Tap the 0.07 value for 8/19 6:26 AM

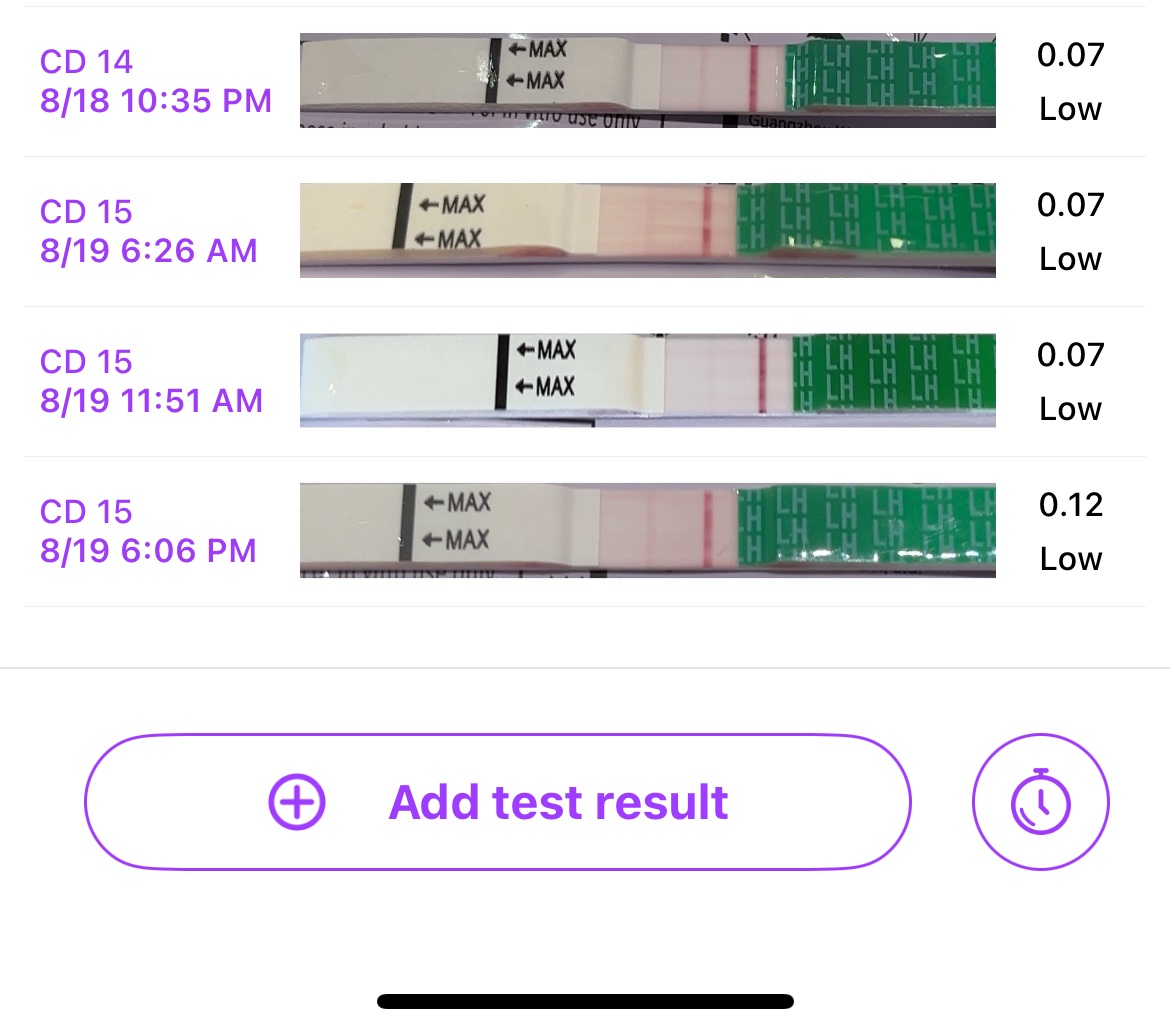point(1070,204)
